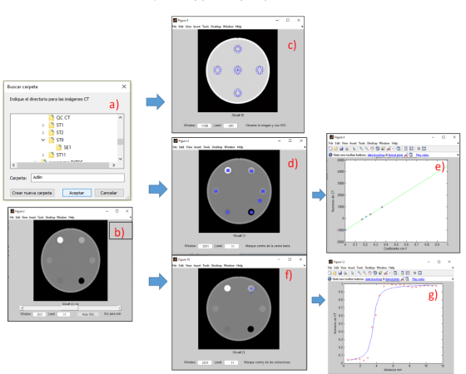This screenshot has height=374, width=466.
Task: Open the Edit menu in the linear plot window
Action: 337,143
